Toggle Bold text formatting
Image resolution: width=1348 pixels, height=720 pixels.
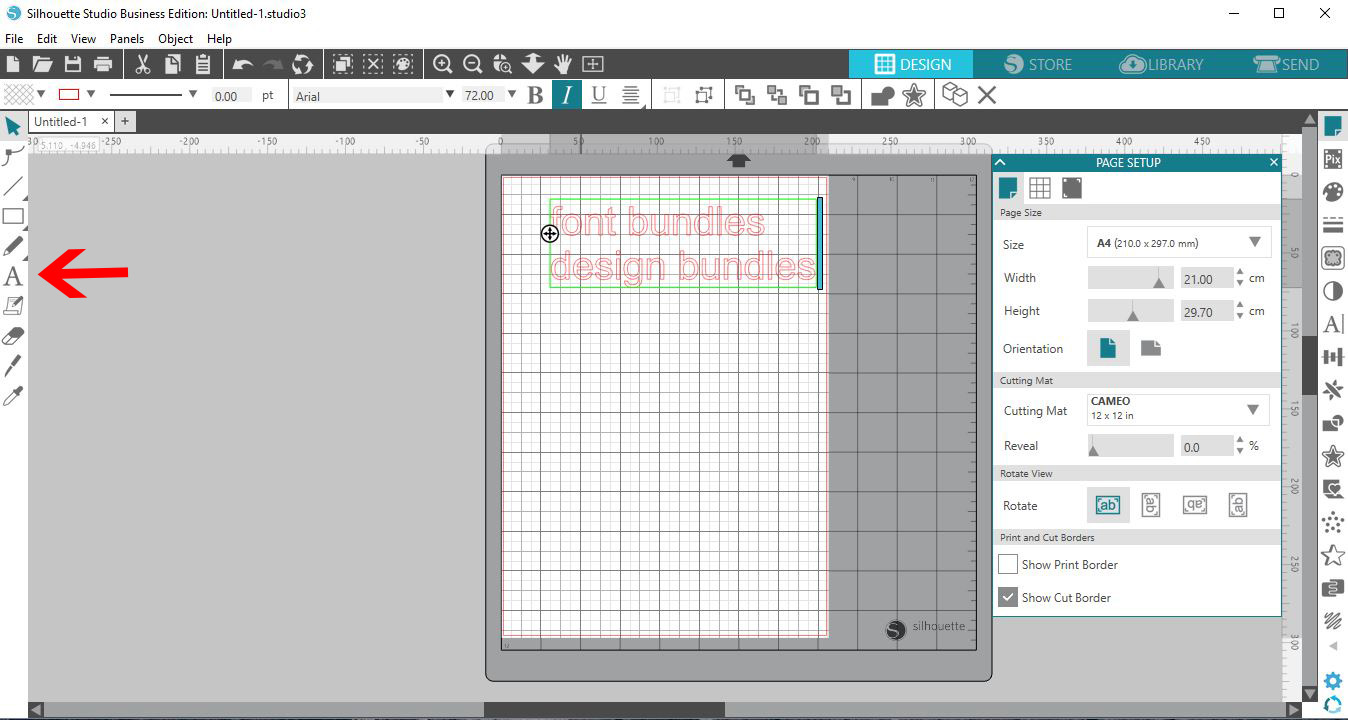pyautogui.click(x=535, y=95)
